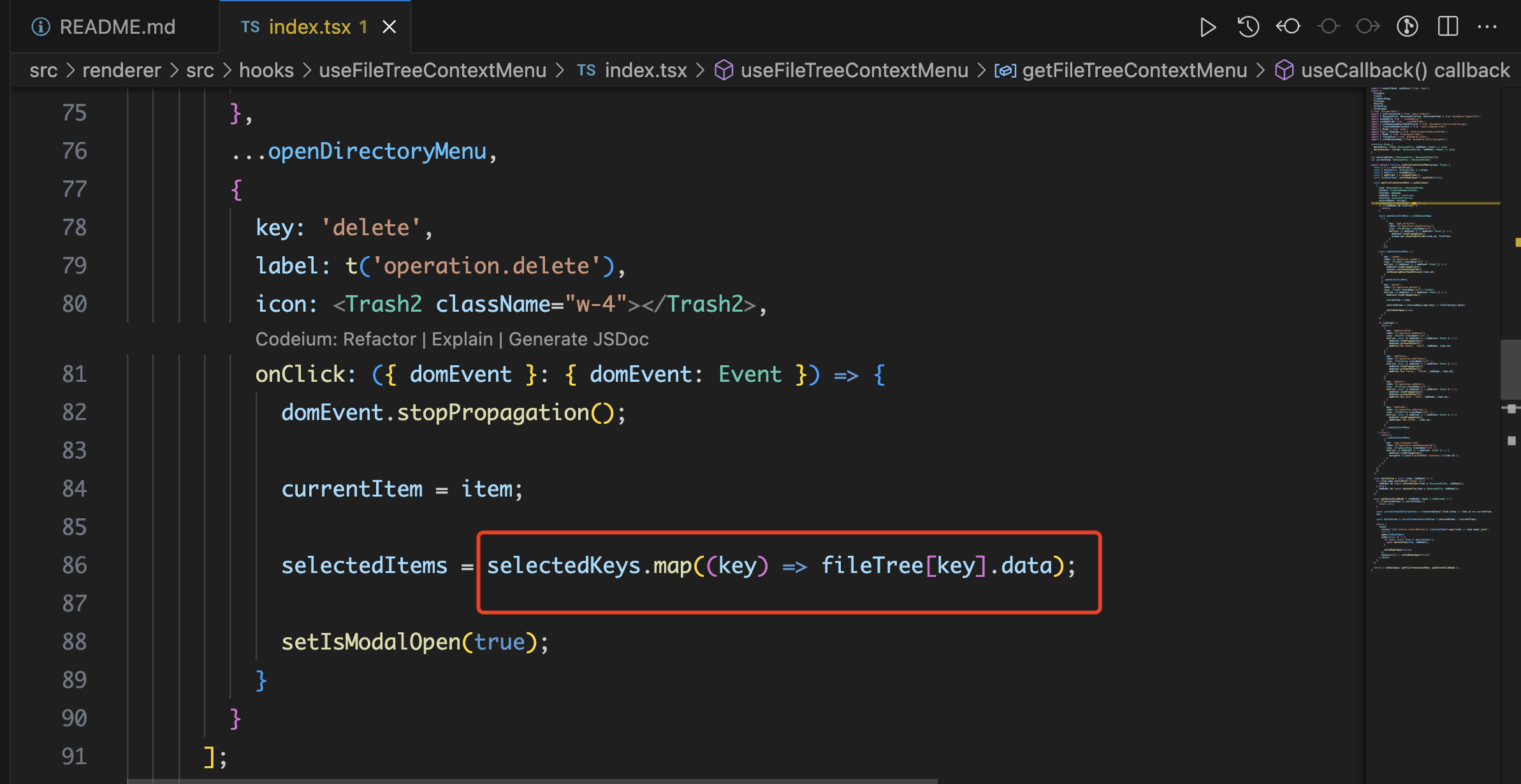Open the Source Control graph view
The height and width of the screenshot is (784, 1521).
coord(1408,27)
